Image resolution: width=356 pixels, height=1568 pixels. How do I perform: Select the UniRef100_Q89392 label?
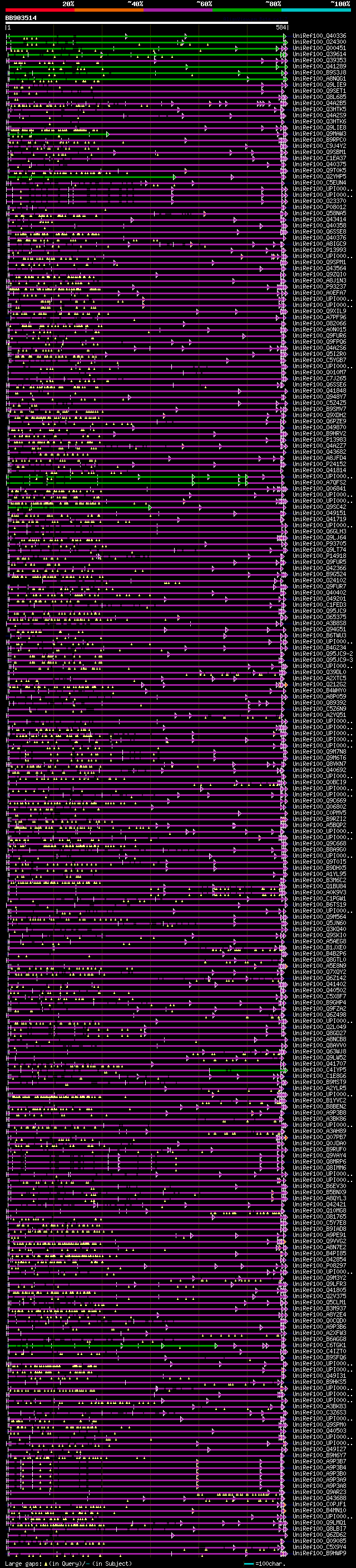click(x=319, y=703)
